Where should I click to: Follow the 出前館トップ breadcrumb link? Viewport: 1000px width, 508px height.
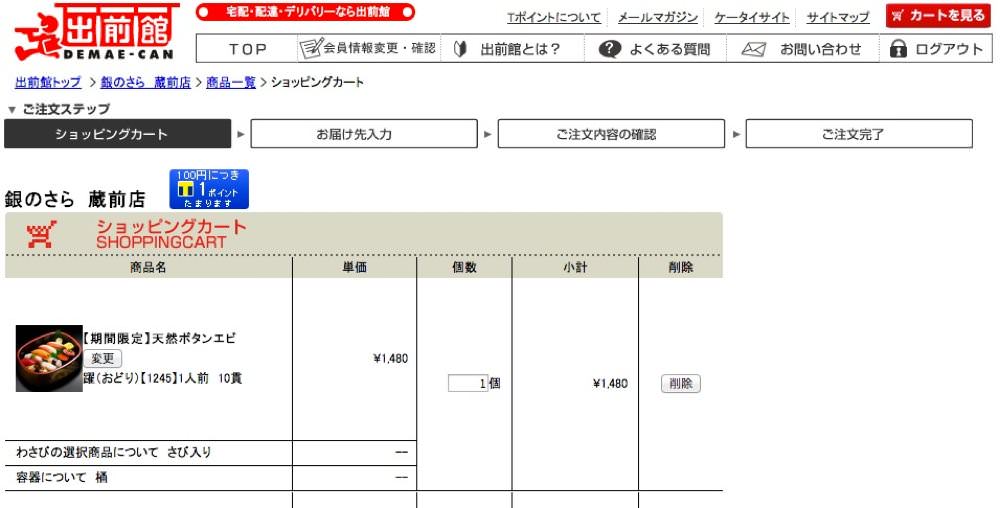(48, 82)
